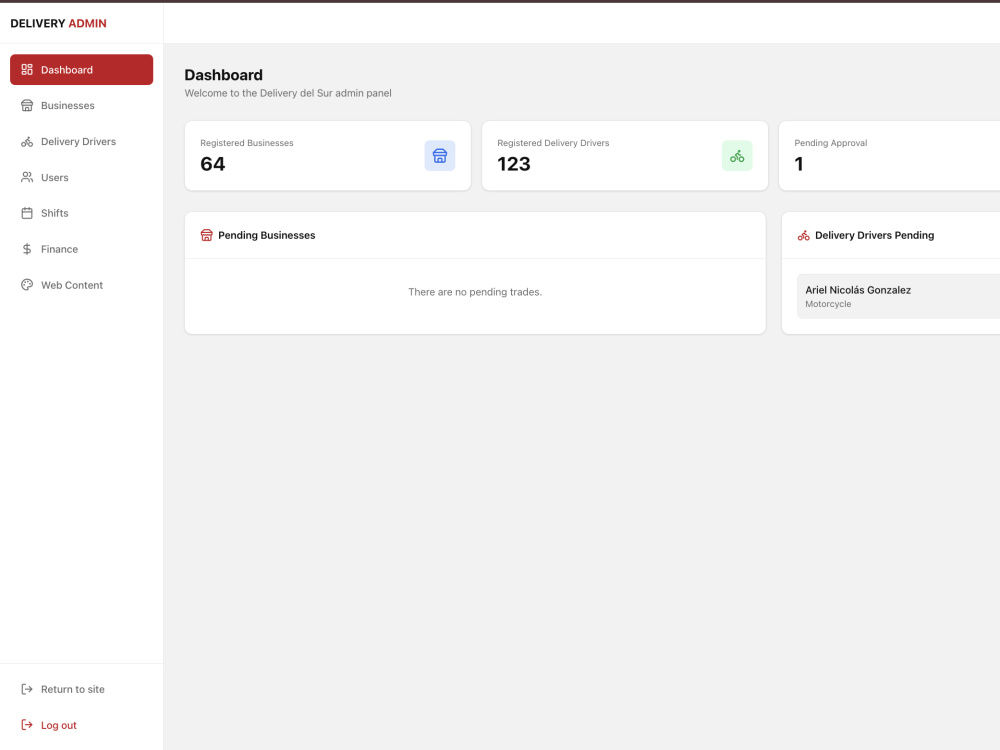Click the Pending Approval count 1
Viewport: 1000px width, 750px height.
click(798, 164)
